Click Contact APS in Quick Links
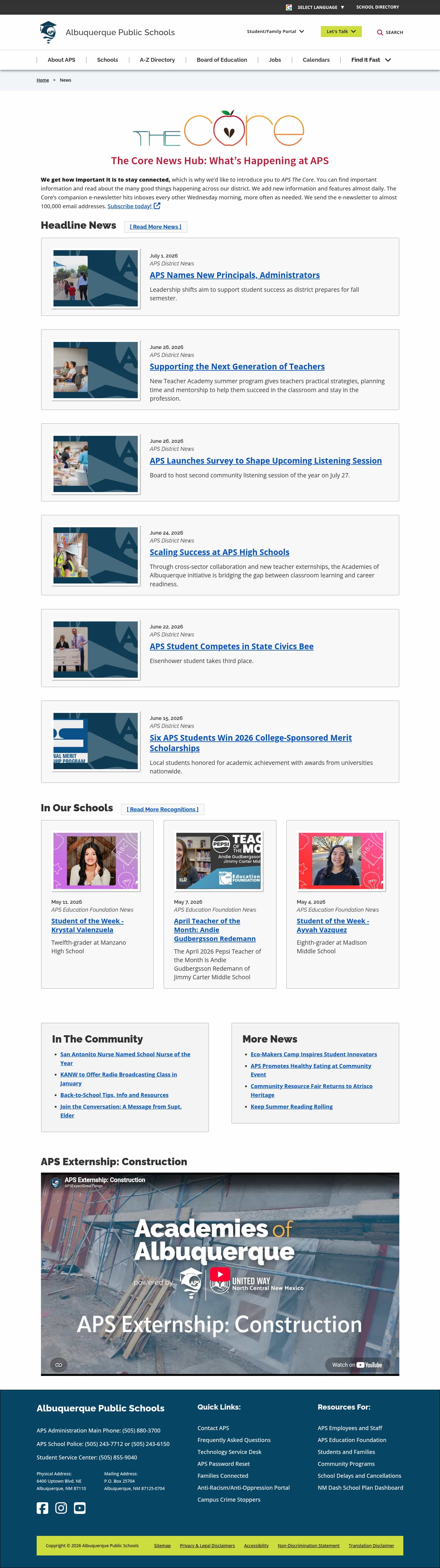 click(213, 1428)
